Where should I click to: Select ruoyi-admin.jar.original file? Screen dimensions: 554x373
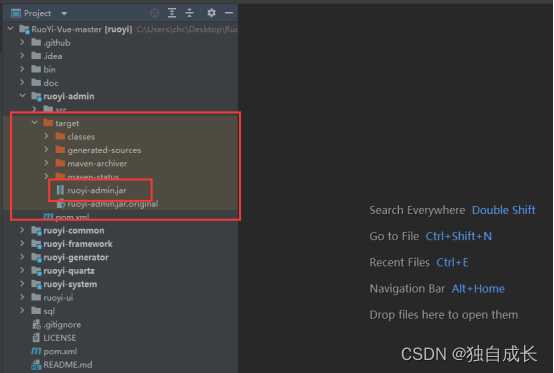click(x=113, y=204)
